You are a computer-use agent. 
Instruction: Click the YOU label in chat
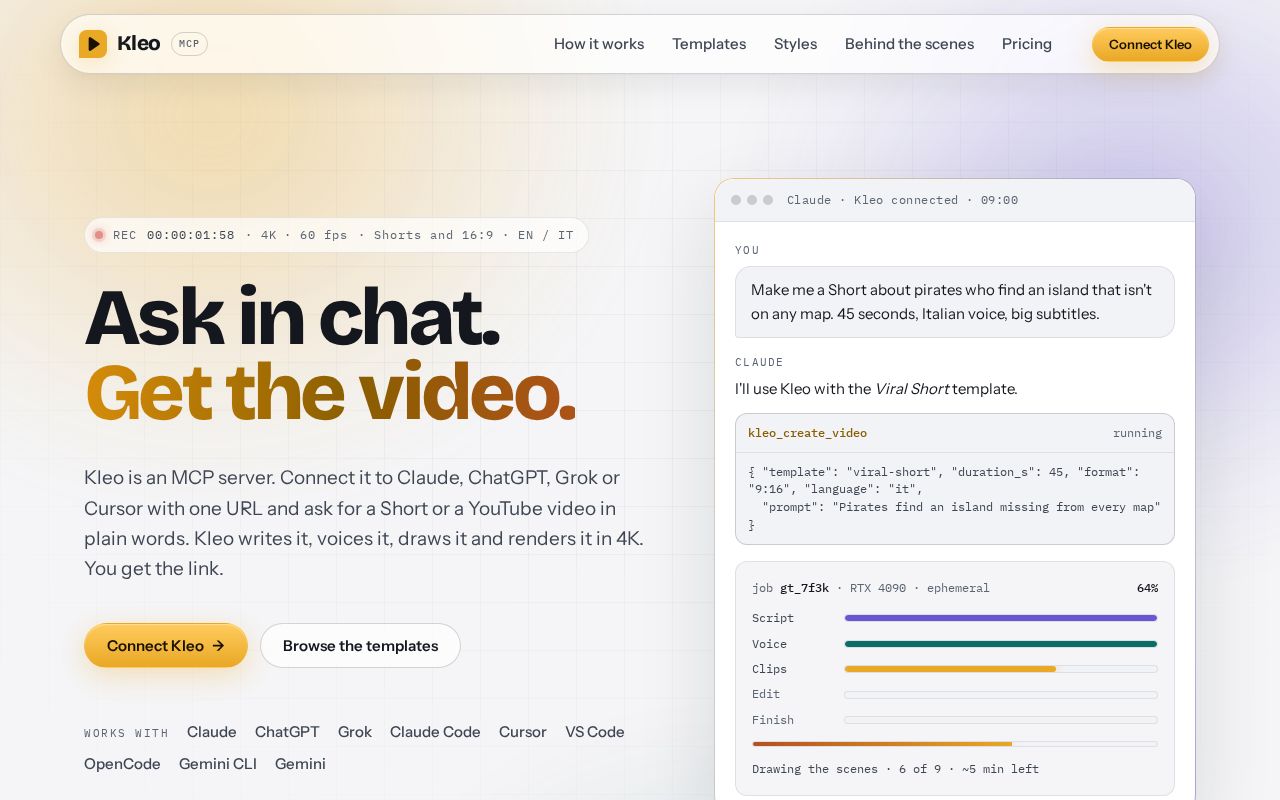click(x=747, y=250)
